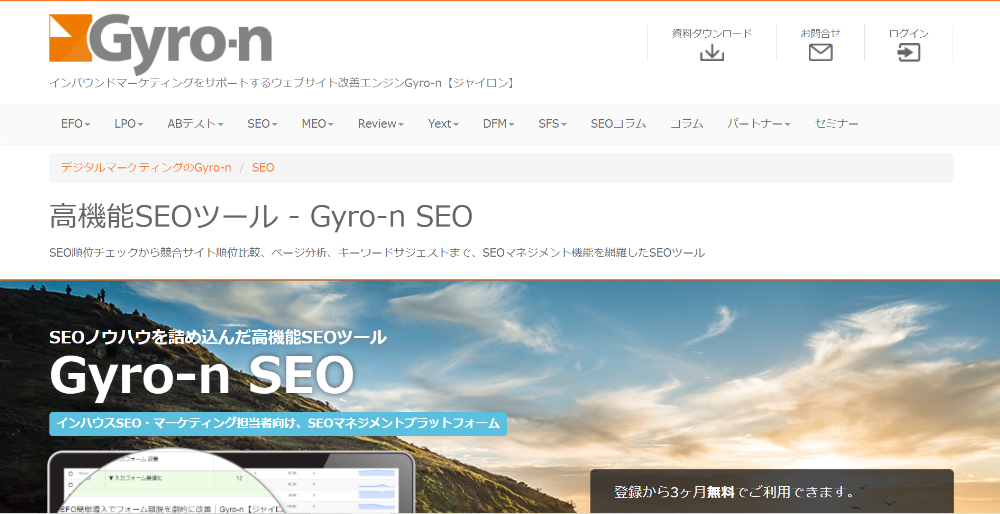Expand the Yext dropdown
The width and height of the screenshot is (1000, 514).
pos(443,124)
